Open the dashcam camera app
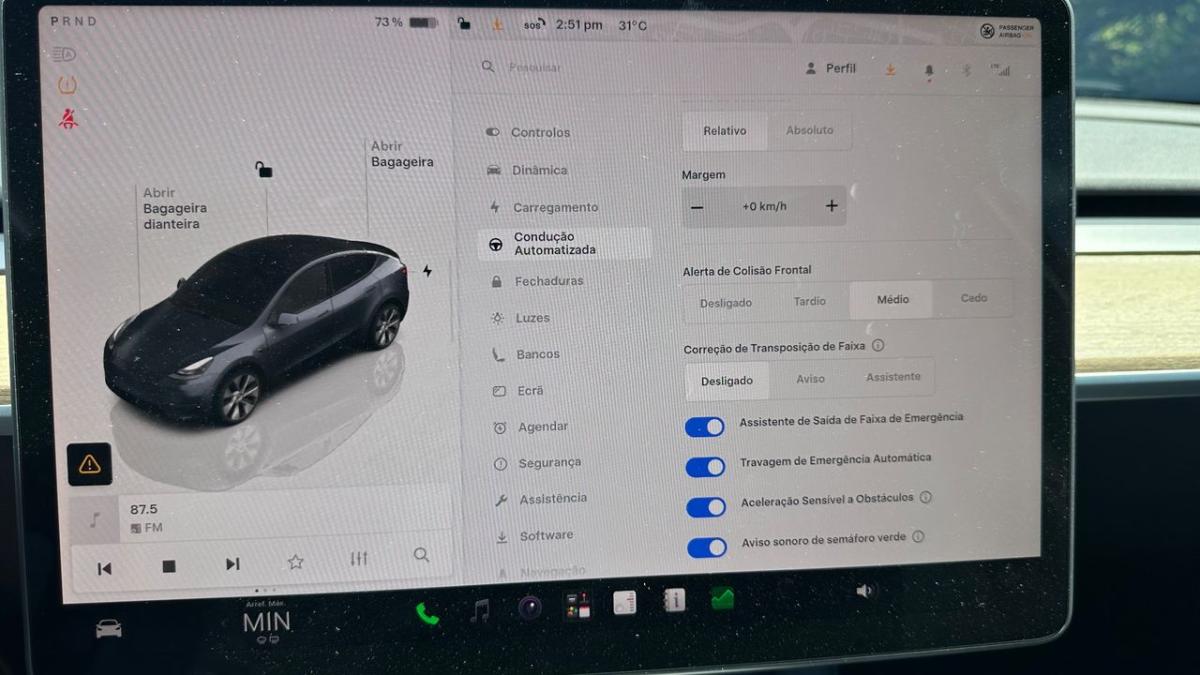1200x675 pixels. (x=530, y=607)
